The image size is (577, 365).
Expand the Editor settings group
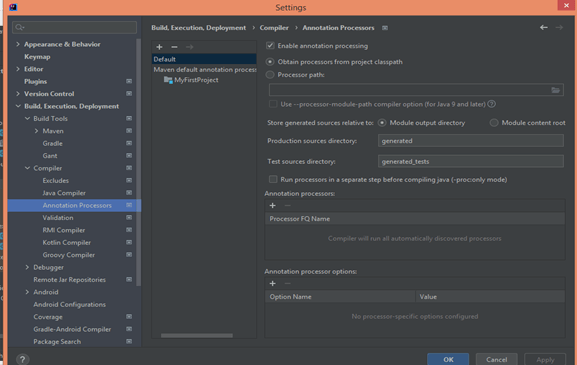pyautogui.click(x=18, y=69)
